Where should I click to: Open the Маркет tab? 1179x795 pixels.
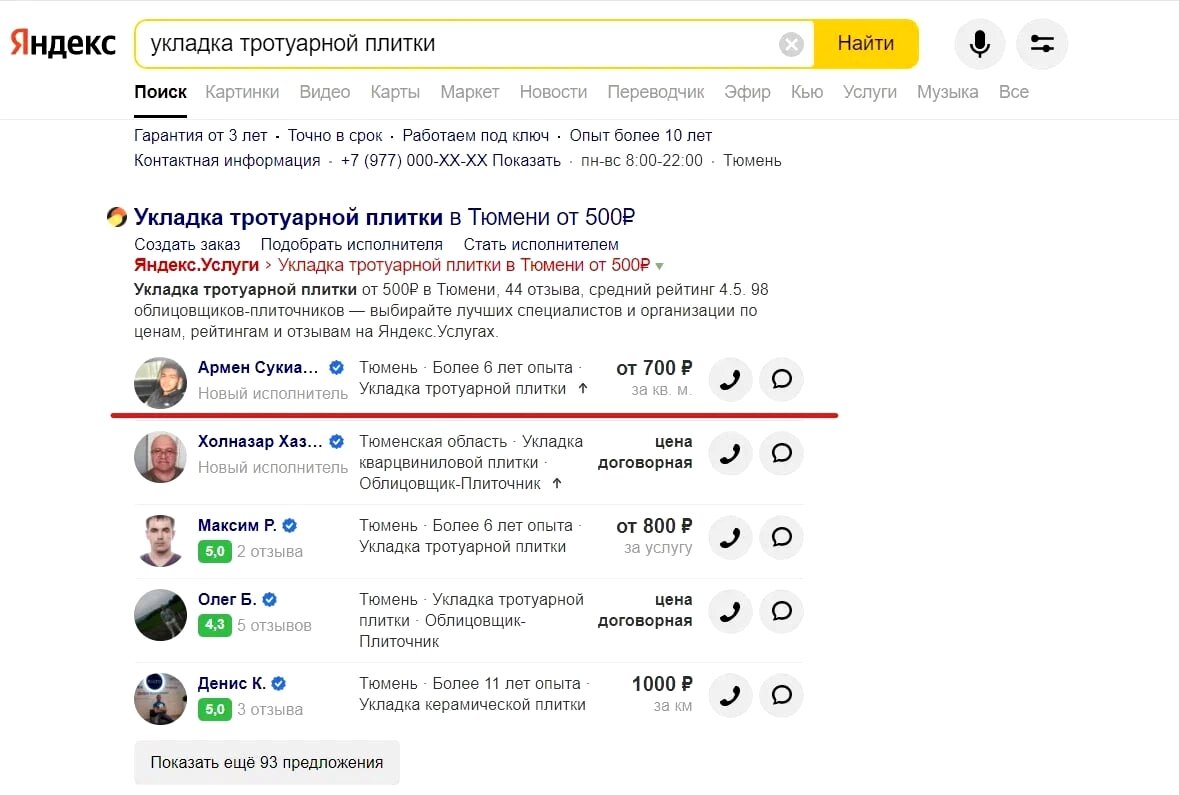coord(470,92)
